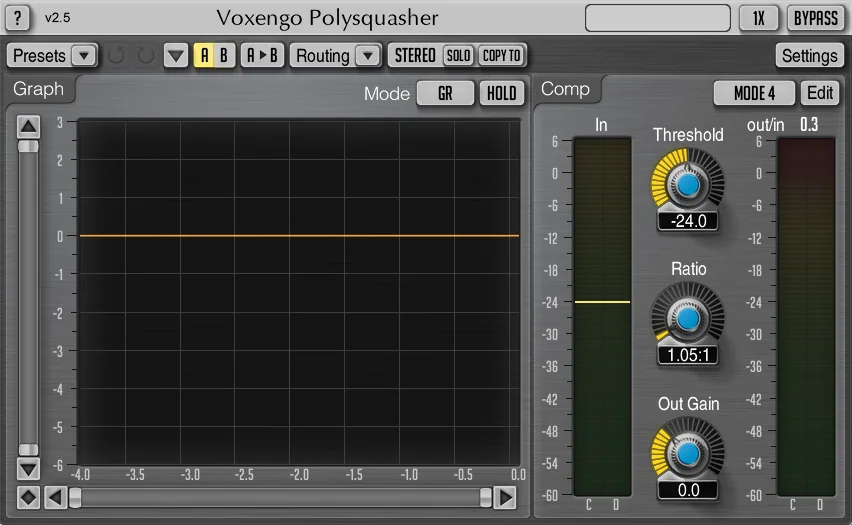Click the Edit button in Comp panel
852x525 pixels.
click(x=820, y=93)
